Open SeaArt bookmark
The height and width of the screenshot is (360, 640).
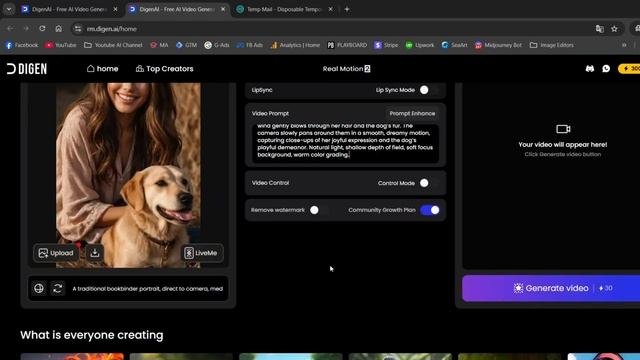tap(454, 45)
